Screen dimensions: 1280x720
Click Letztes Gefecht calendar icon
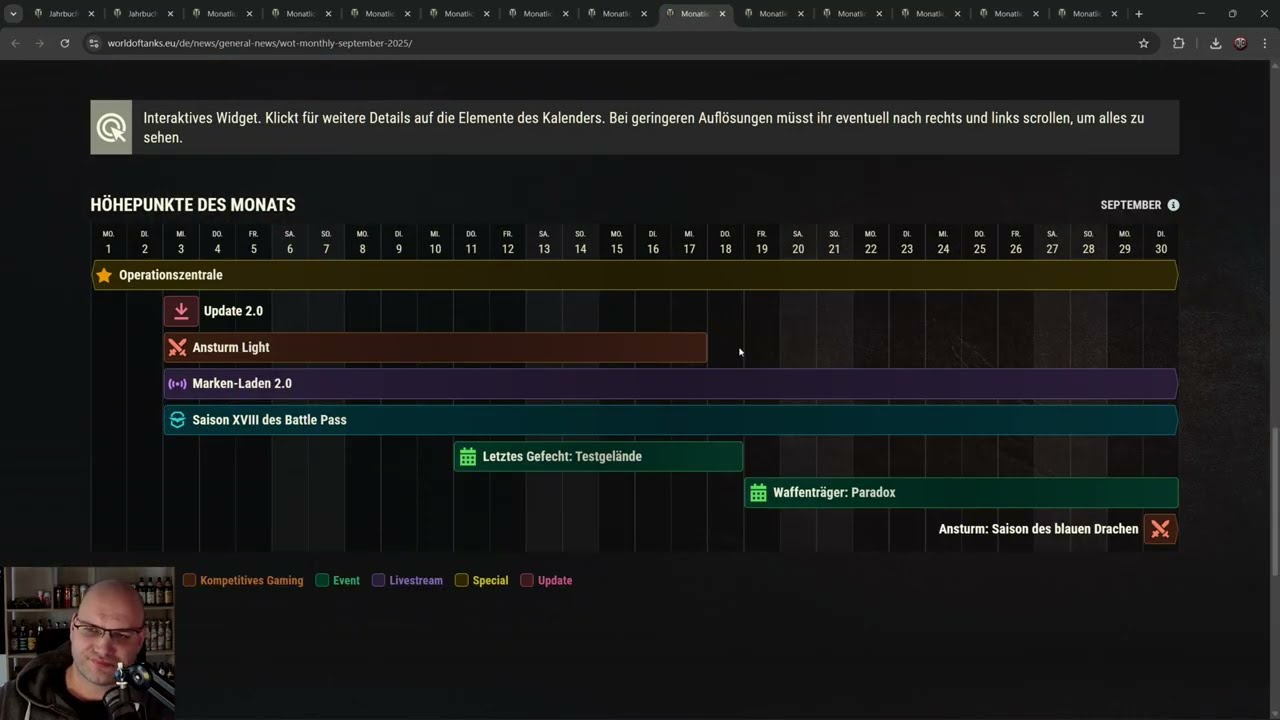click(467, 457)
